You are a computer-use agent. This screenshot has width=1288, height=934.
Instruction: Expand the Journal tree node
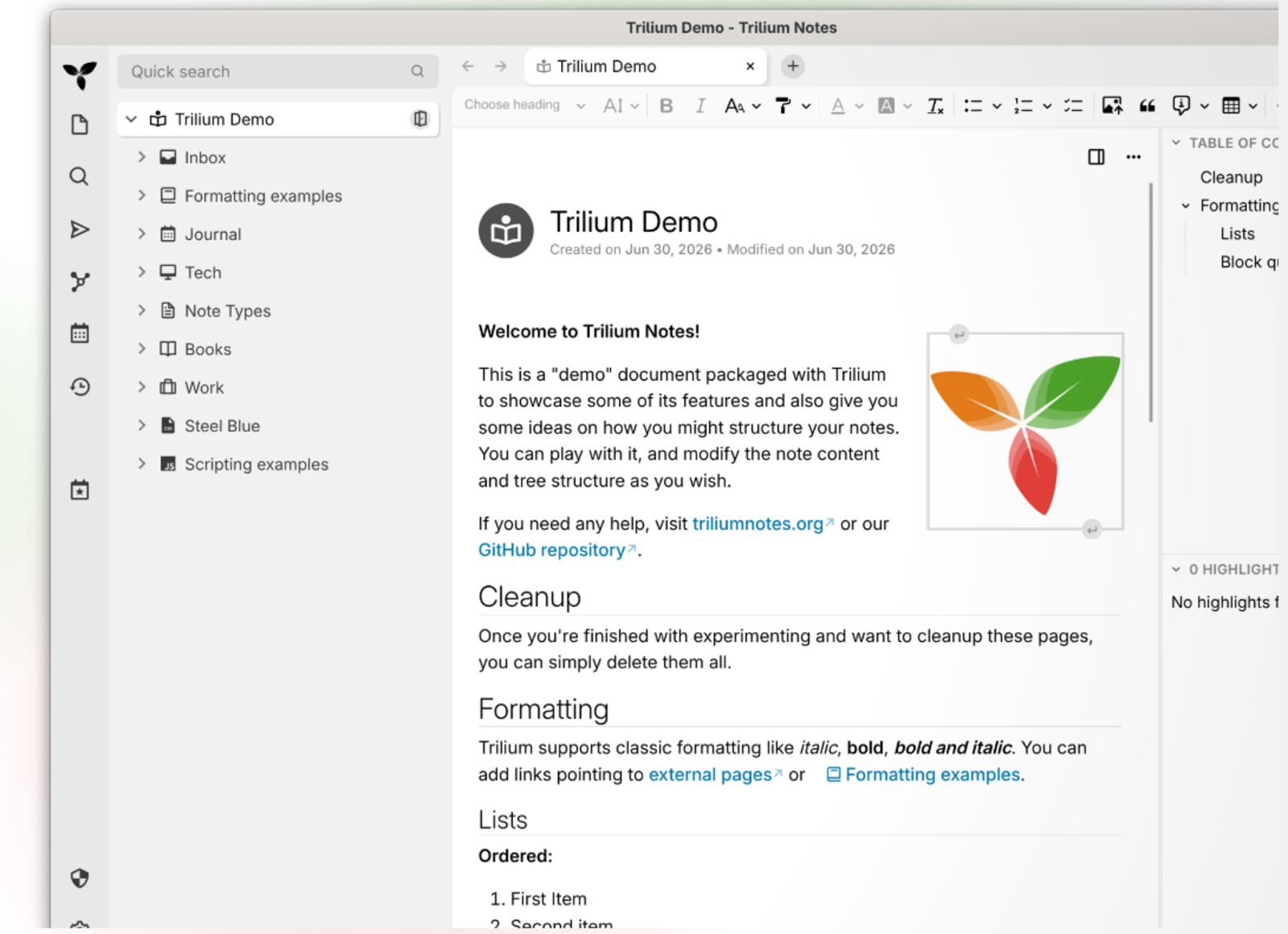tap(142, 233)
